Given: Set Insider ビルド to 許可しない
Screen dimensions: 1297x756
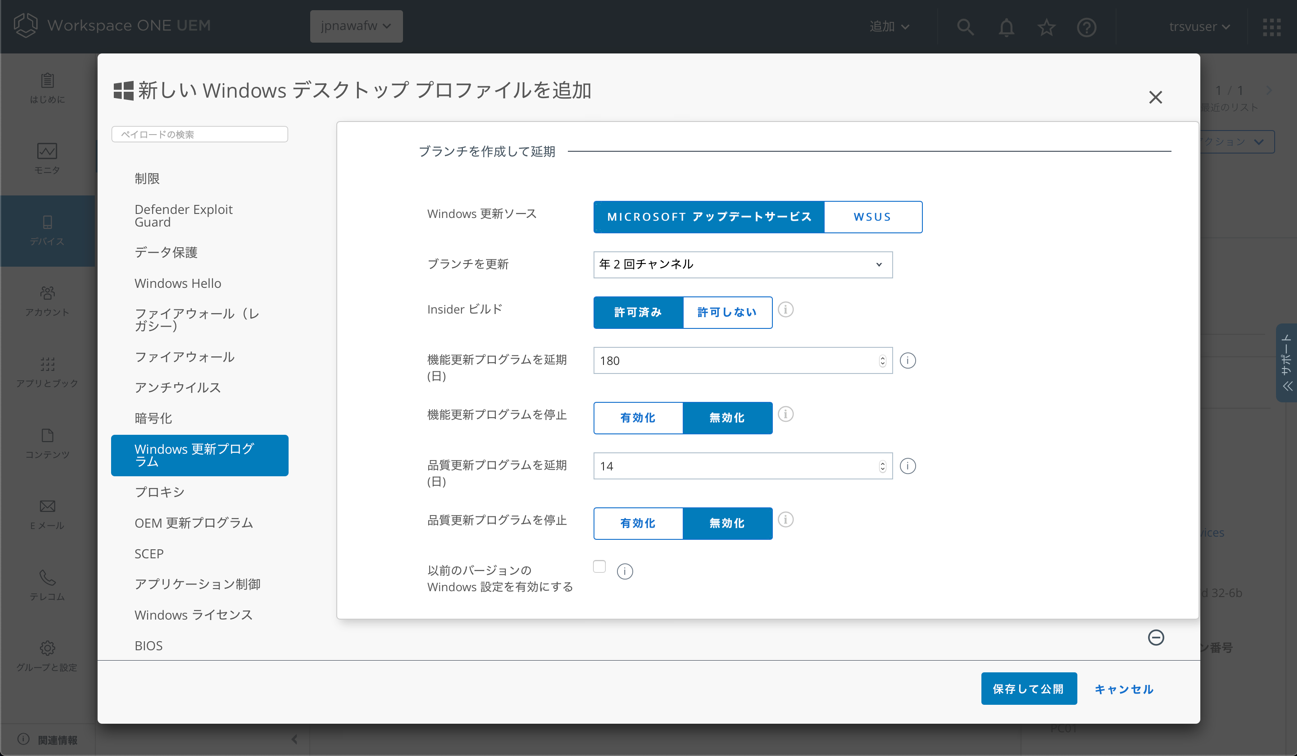Looking at the screenshot, I should click(x=727, y=312).
